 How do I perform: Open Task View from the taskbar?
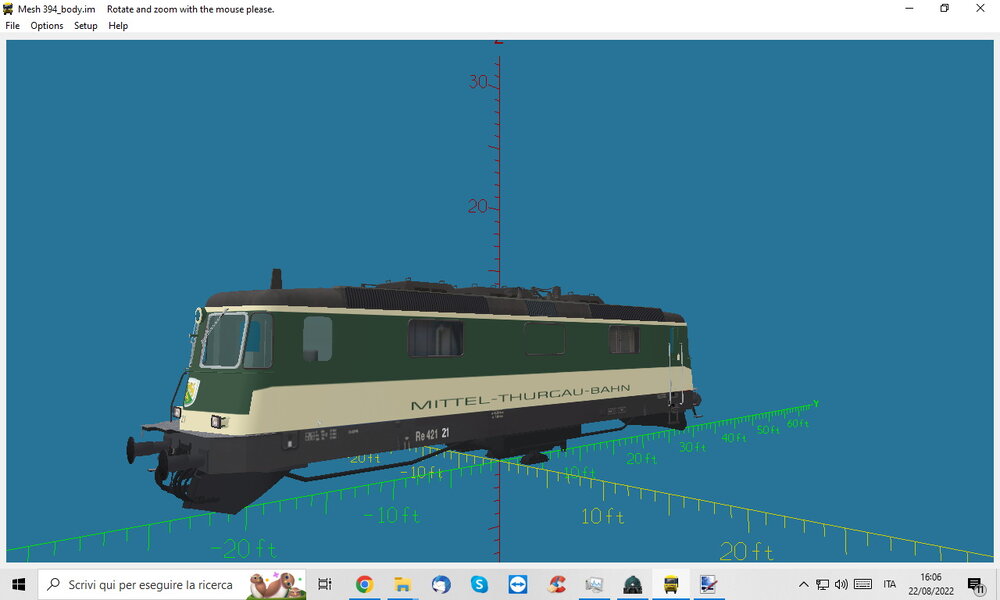point(325,584)
